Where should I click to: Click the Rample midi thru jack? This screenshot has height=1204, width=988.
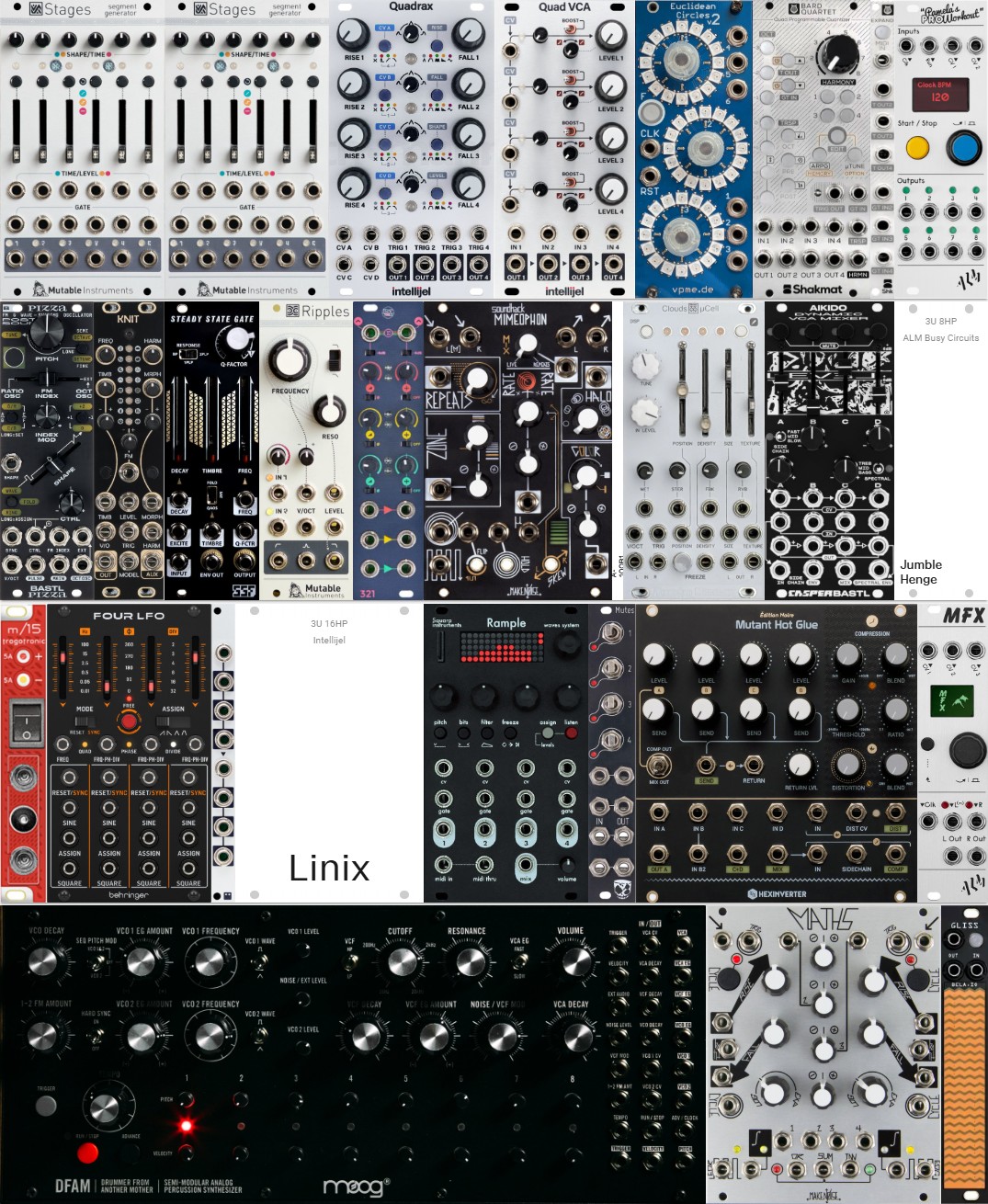484,864
